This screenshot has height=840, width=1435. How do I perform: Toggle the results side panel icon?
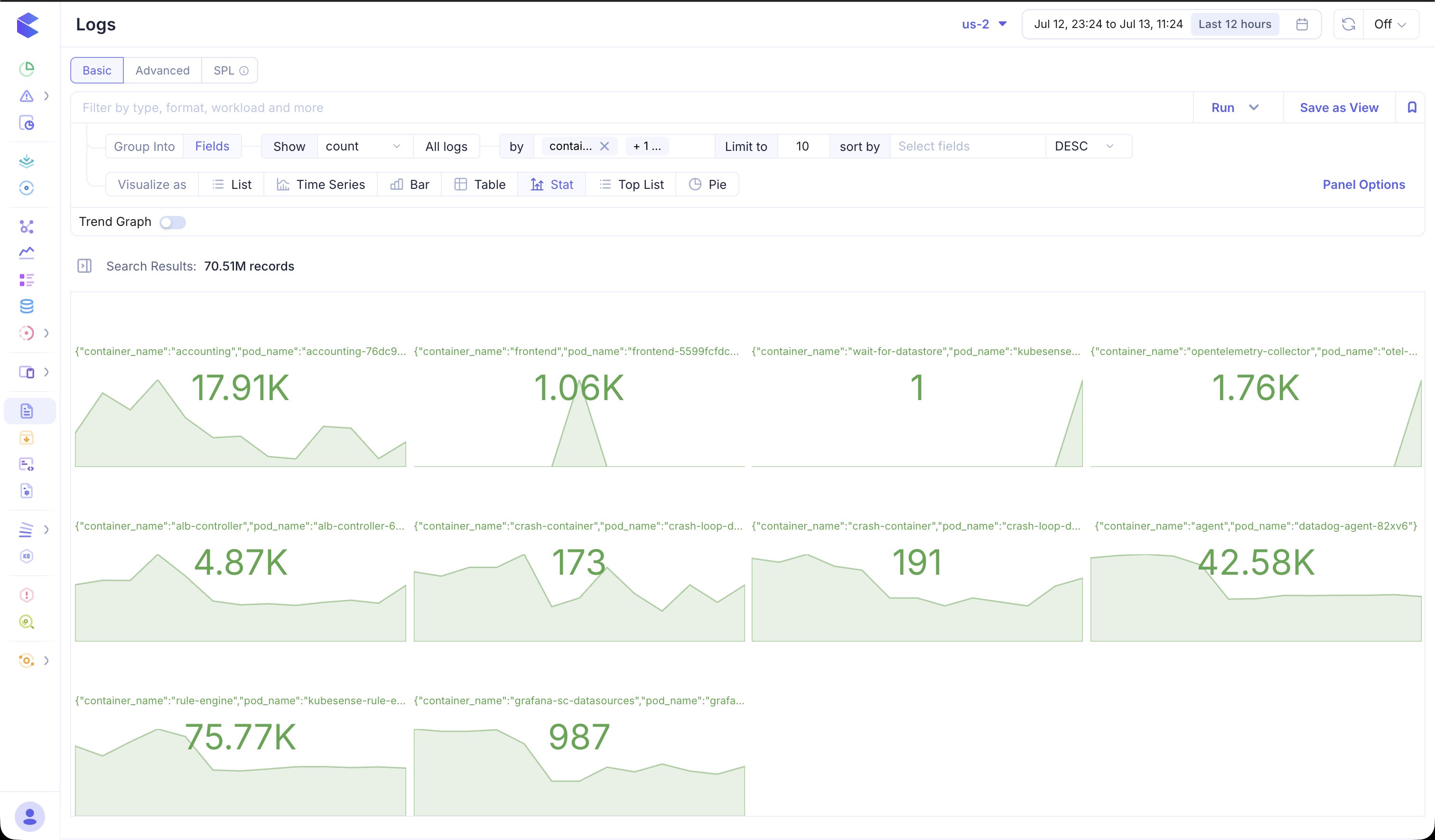[x=84, y=266]
